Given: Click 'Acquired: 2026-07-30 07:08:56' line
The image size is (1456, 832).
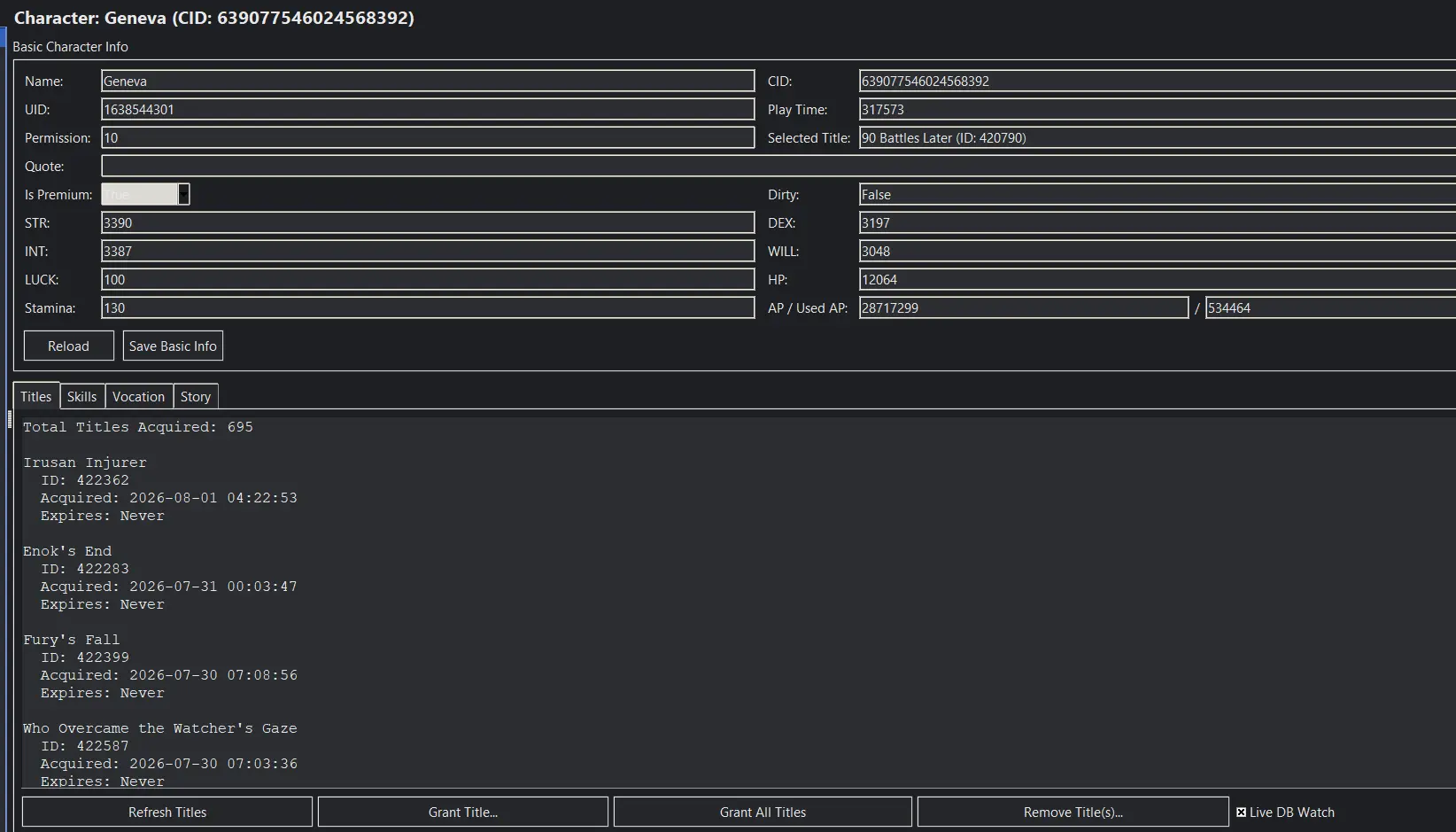Looking at the screenshot, I should click(169, 675).
